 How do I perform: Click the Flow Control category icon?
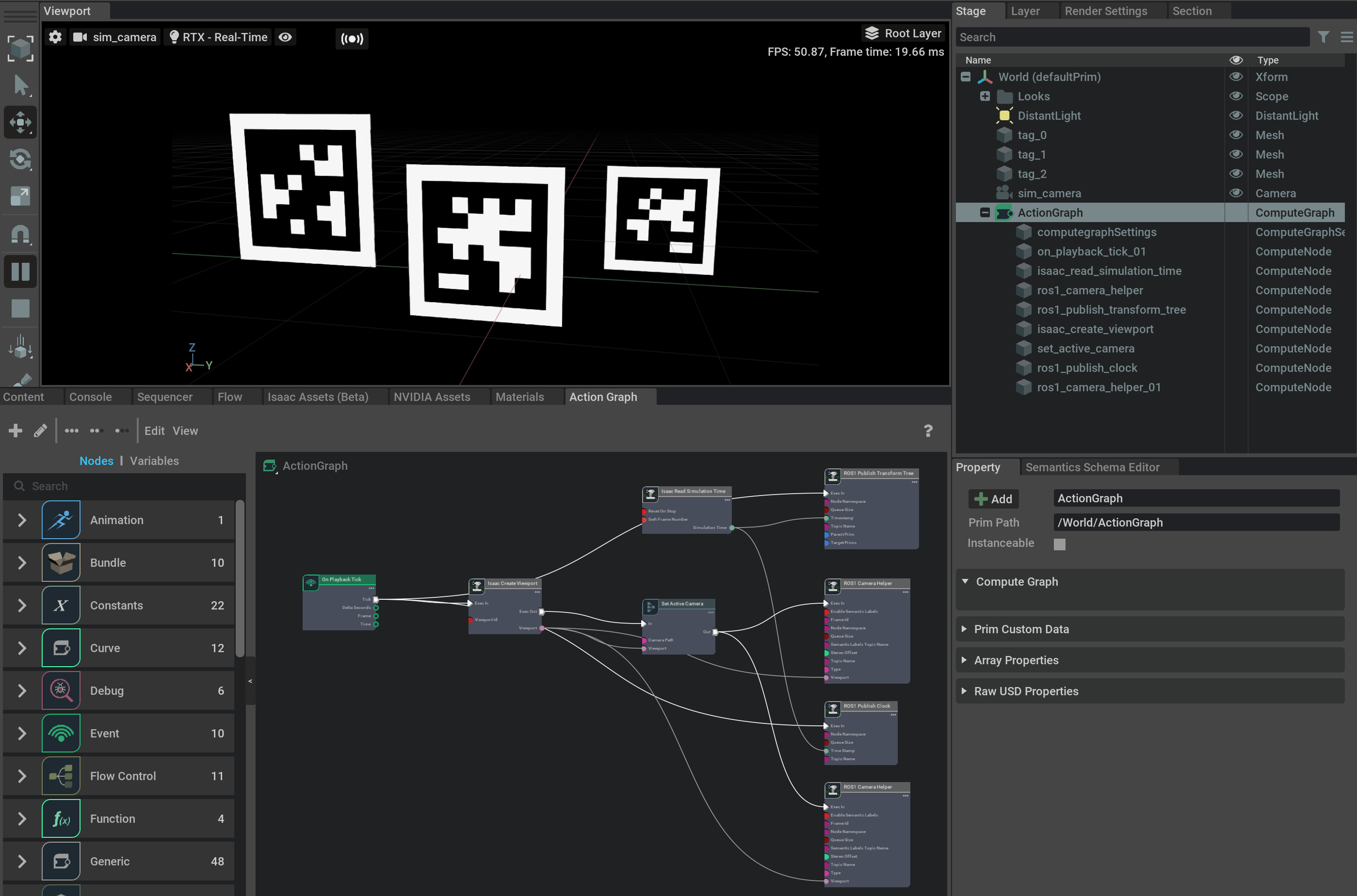61,776
